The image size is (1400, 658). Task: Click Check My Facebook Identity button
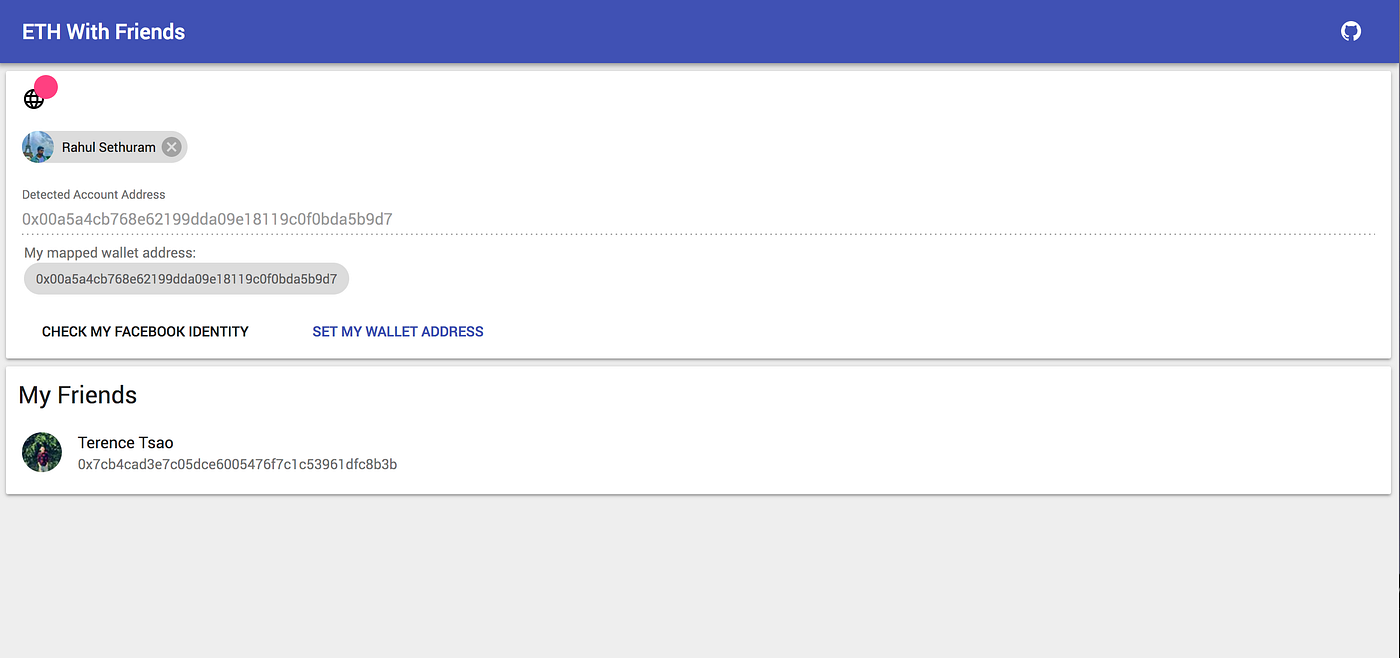pyautogui.click(x=145, y=331)
